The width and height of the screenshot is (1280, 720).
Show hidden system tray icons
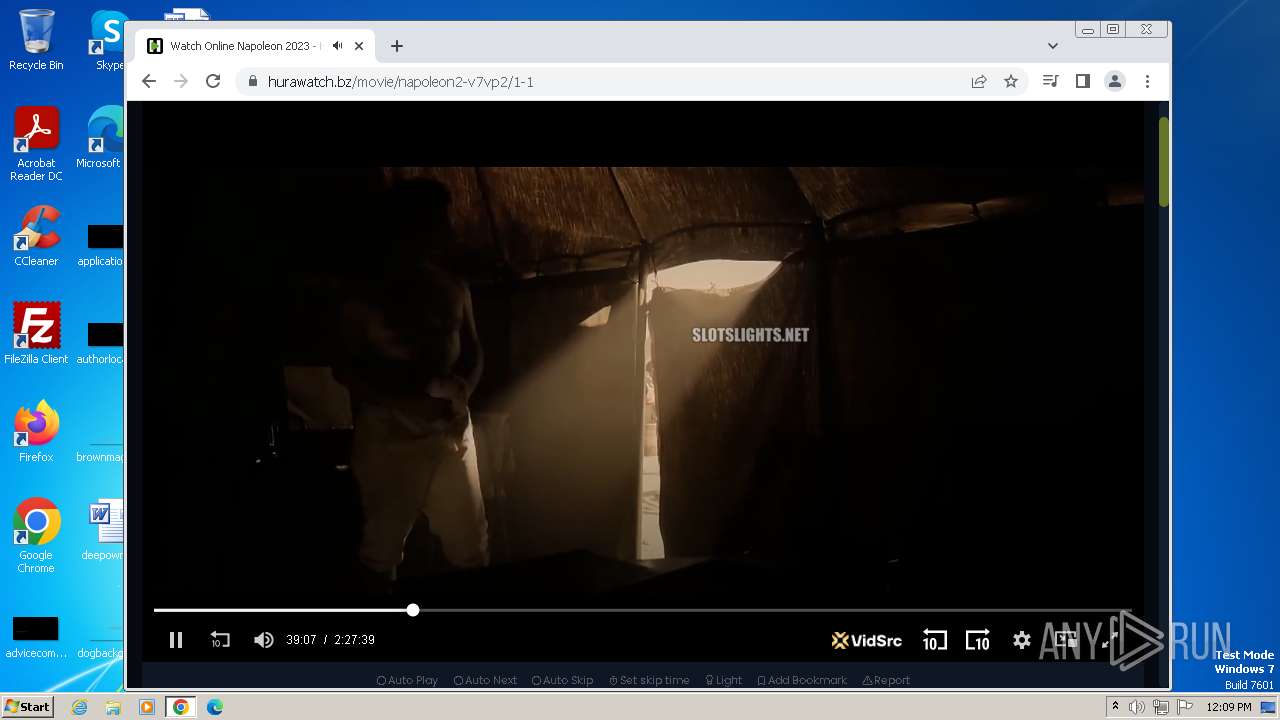[1115, 707]
